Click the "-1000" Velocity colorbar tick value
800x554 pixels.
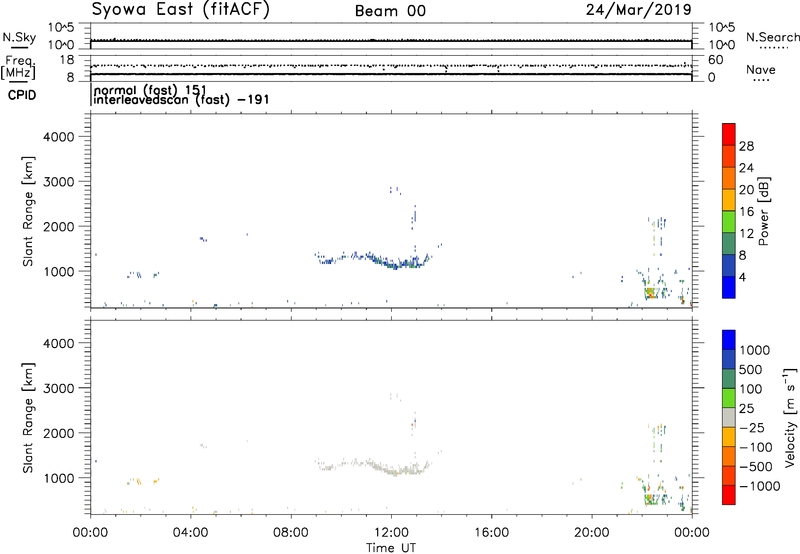click(x=760, y=486)
